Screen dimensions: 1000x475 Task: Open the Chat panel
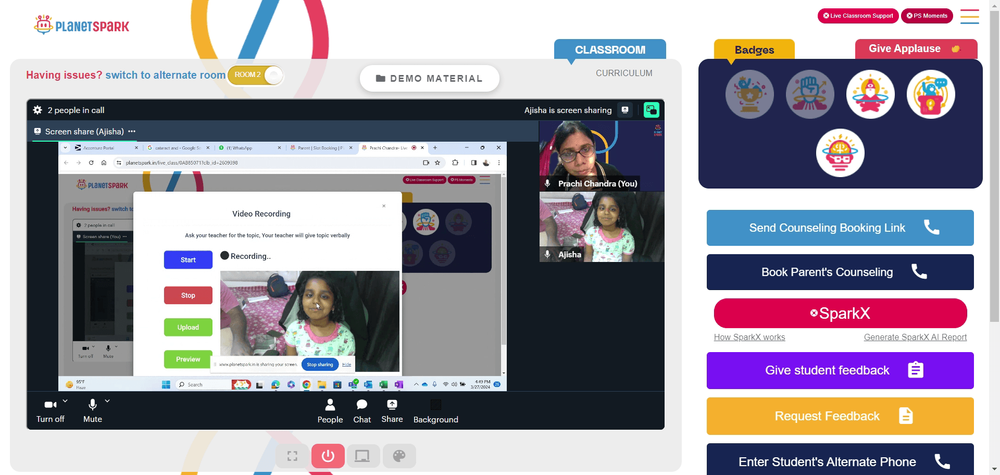pyautogui.click(x=362, y=411)
